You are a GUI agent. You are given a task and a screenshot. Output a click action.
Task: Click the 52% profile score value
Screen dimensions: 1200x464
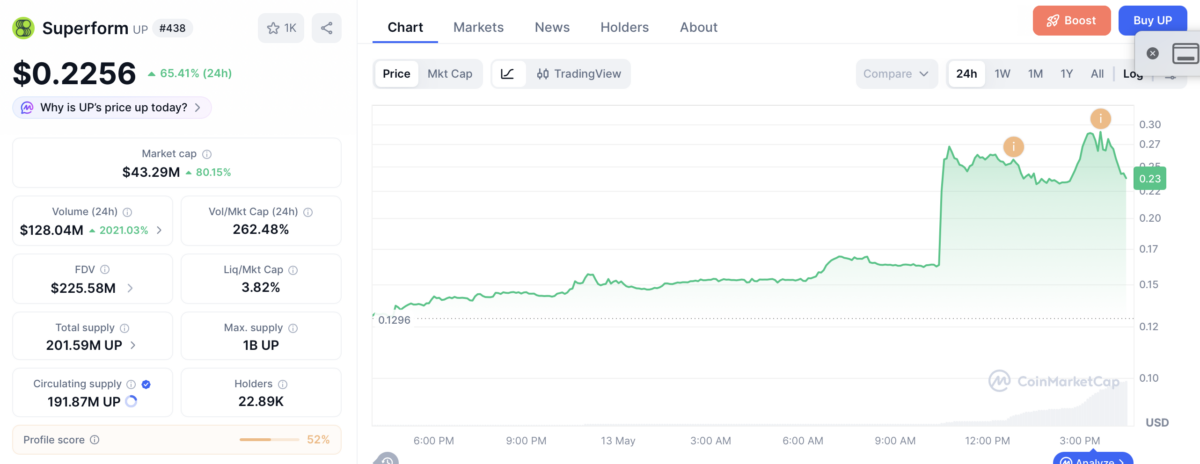point(318,440)
